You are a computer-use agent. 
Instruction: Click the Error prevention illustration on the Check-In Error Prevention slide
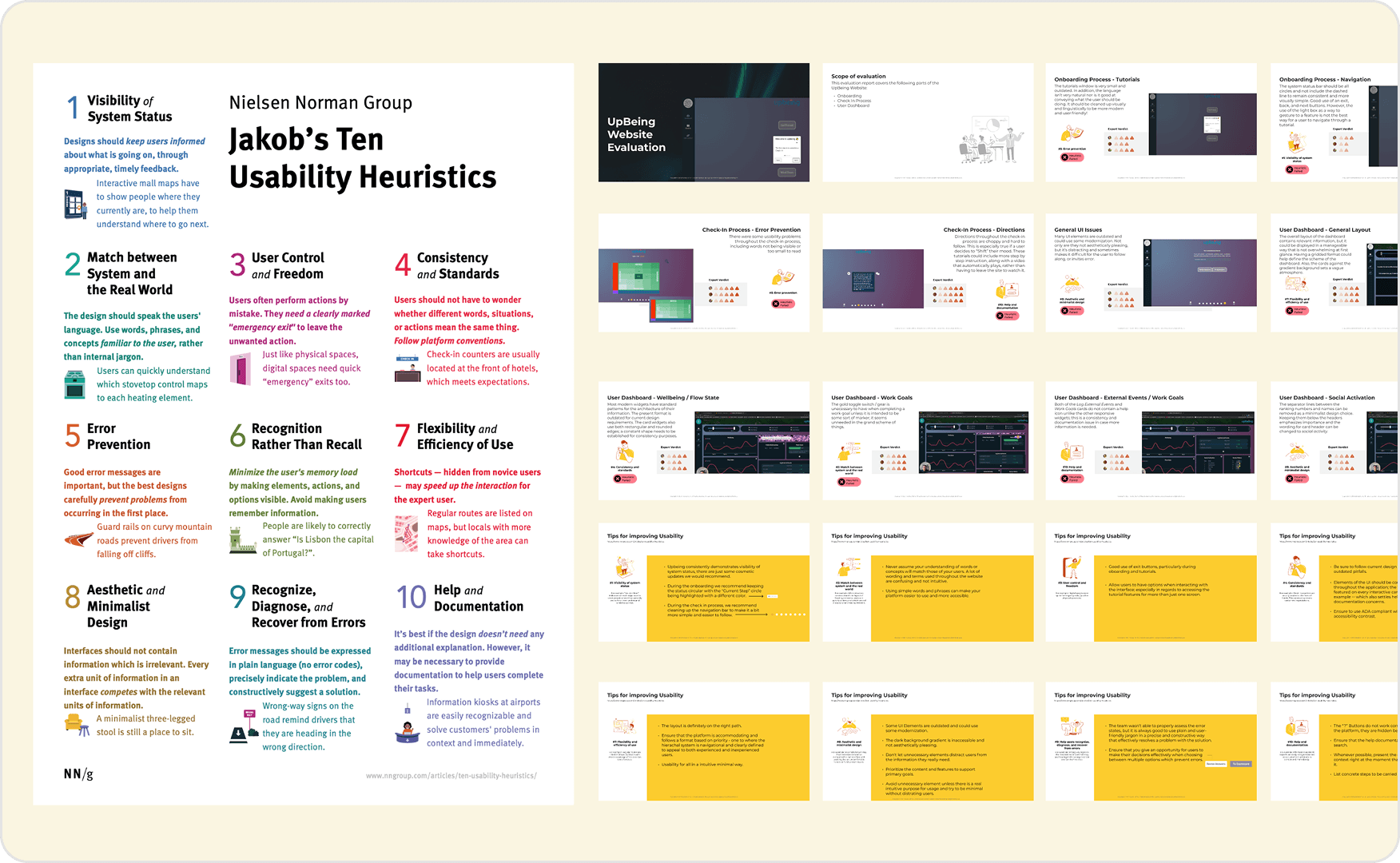(783, 277)
